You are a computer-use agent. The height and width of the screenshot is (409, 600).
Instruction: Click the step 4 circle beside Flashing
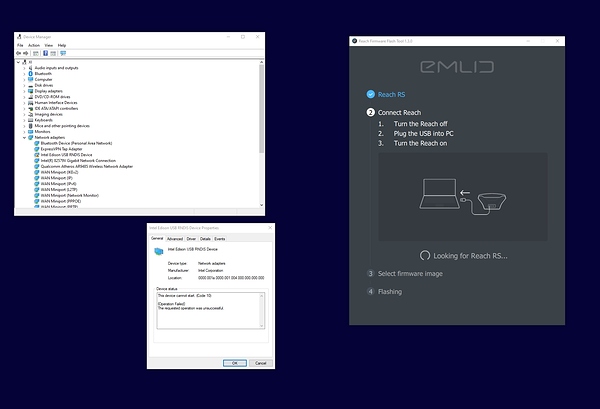click(370, 292)
